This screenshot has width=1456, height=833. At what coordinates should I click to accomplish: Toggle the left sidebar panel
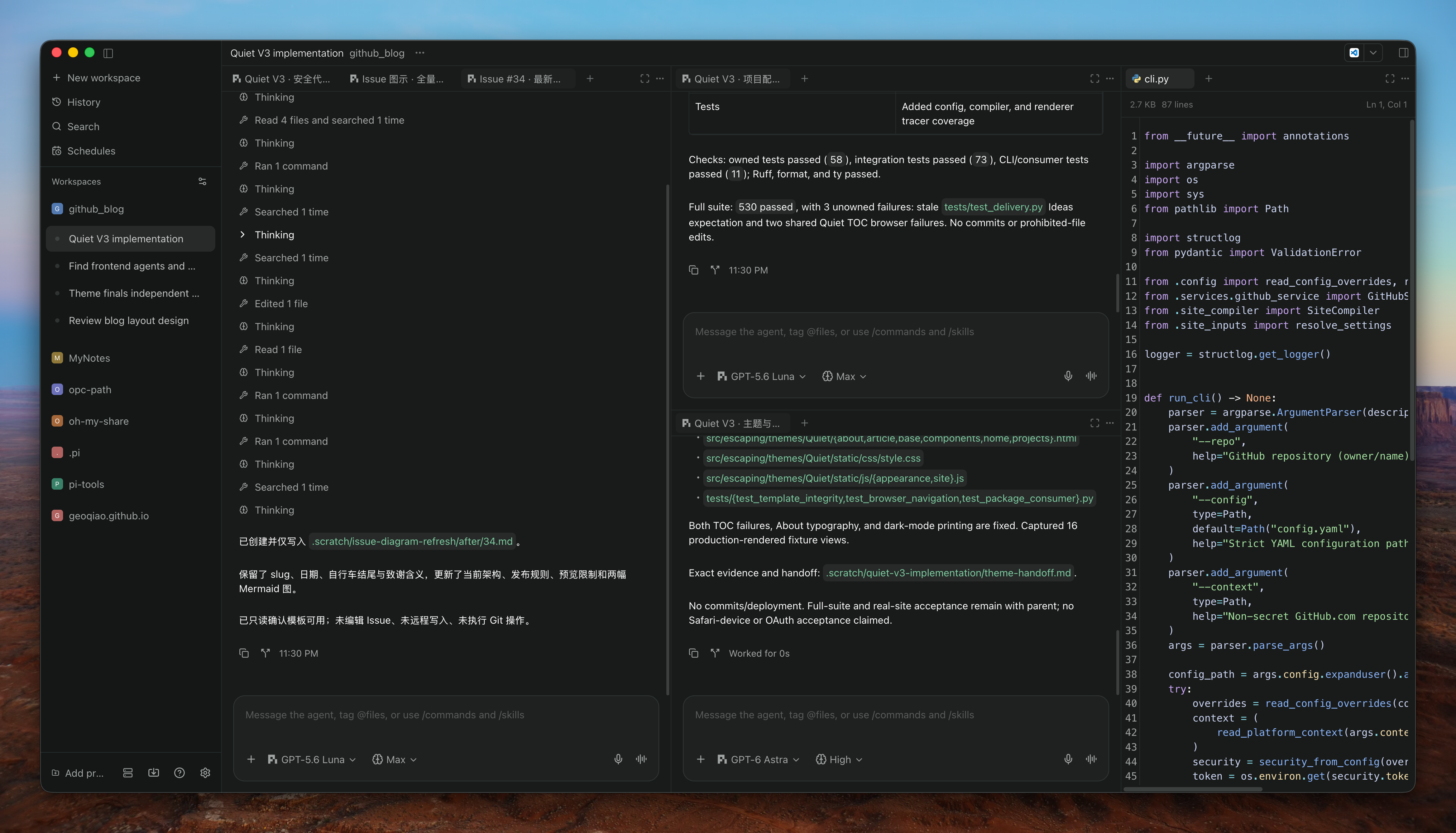click(108, 53)
